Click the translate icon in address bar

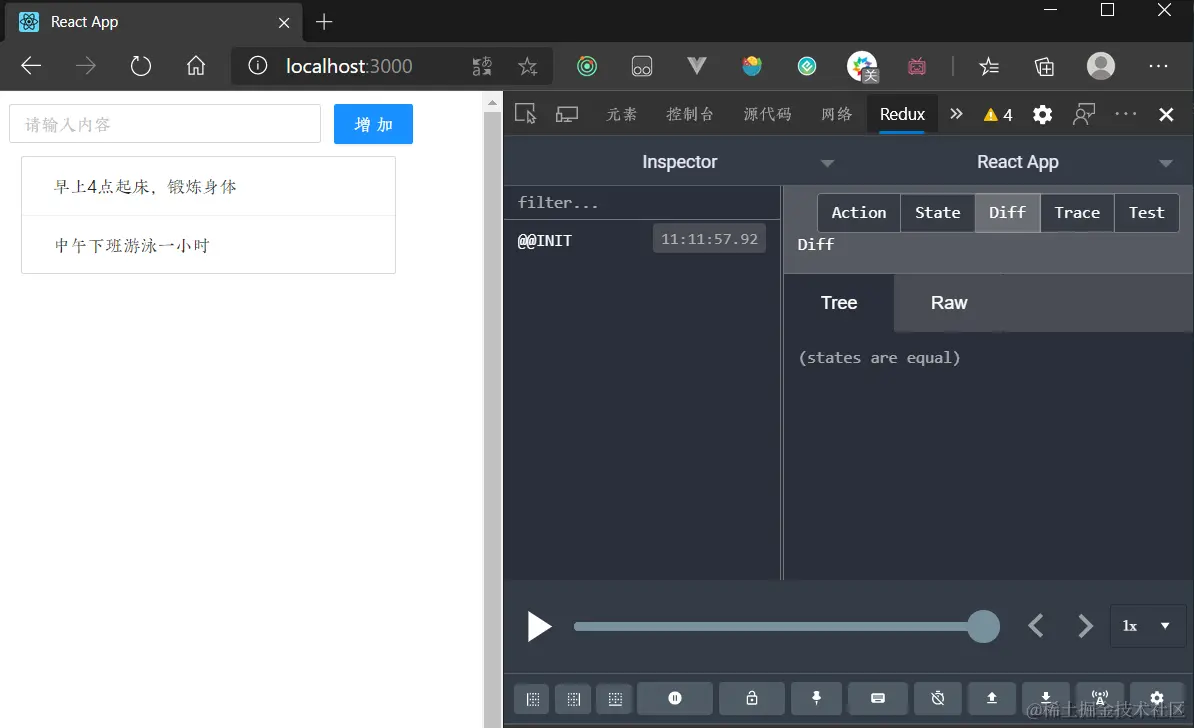[482, 66]
